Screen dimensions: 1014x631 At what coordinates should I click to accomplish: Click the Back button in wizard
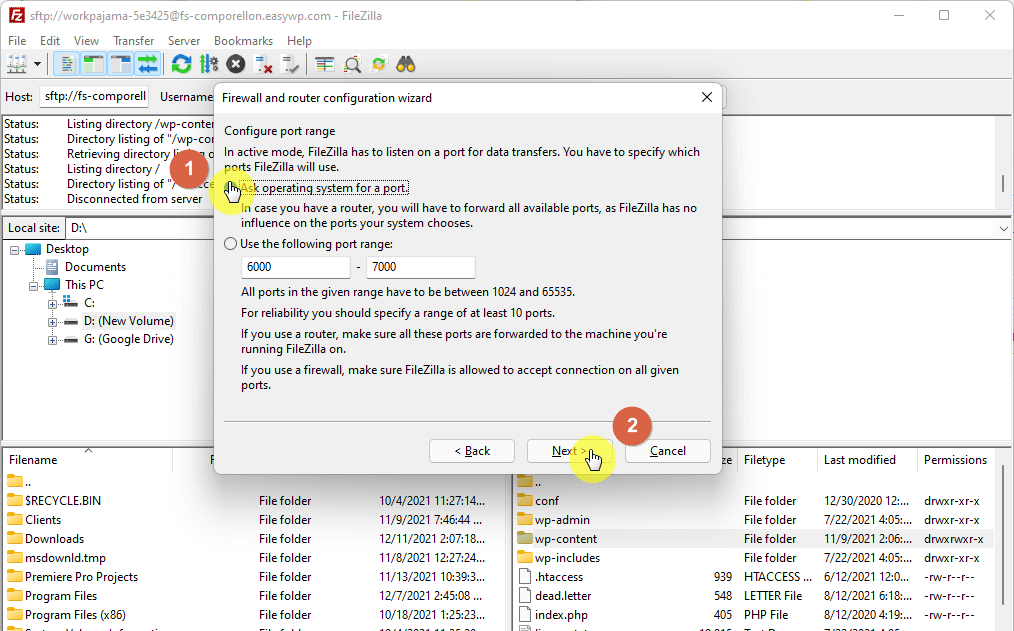point(472,451)
